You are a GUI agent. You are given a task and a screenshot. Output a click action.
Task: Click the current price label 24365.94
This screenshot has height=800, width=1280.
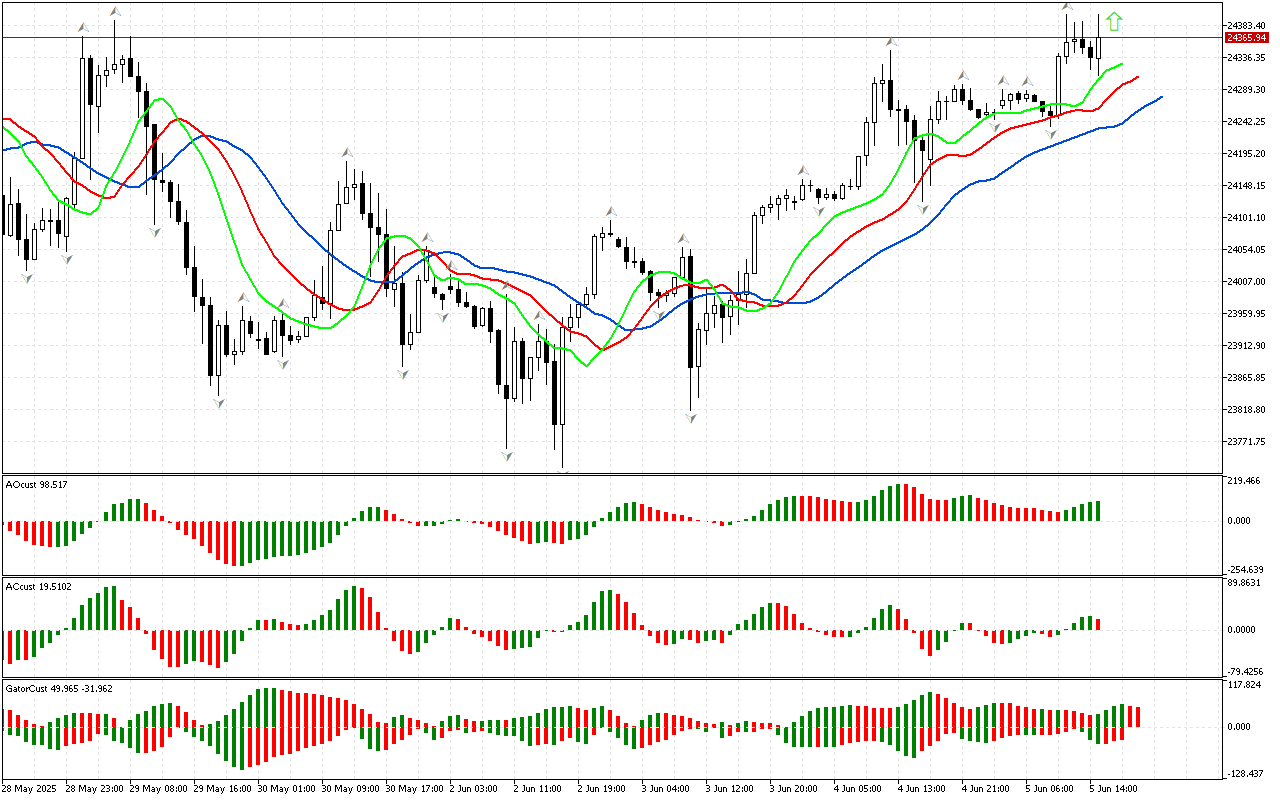point(1246,38)
